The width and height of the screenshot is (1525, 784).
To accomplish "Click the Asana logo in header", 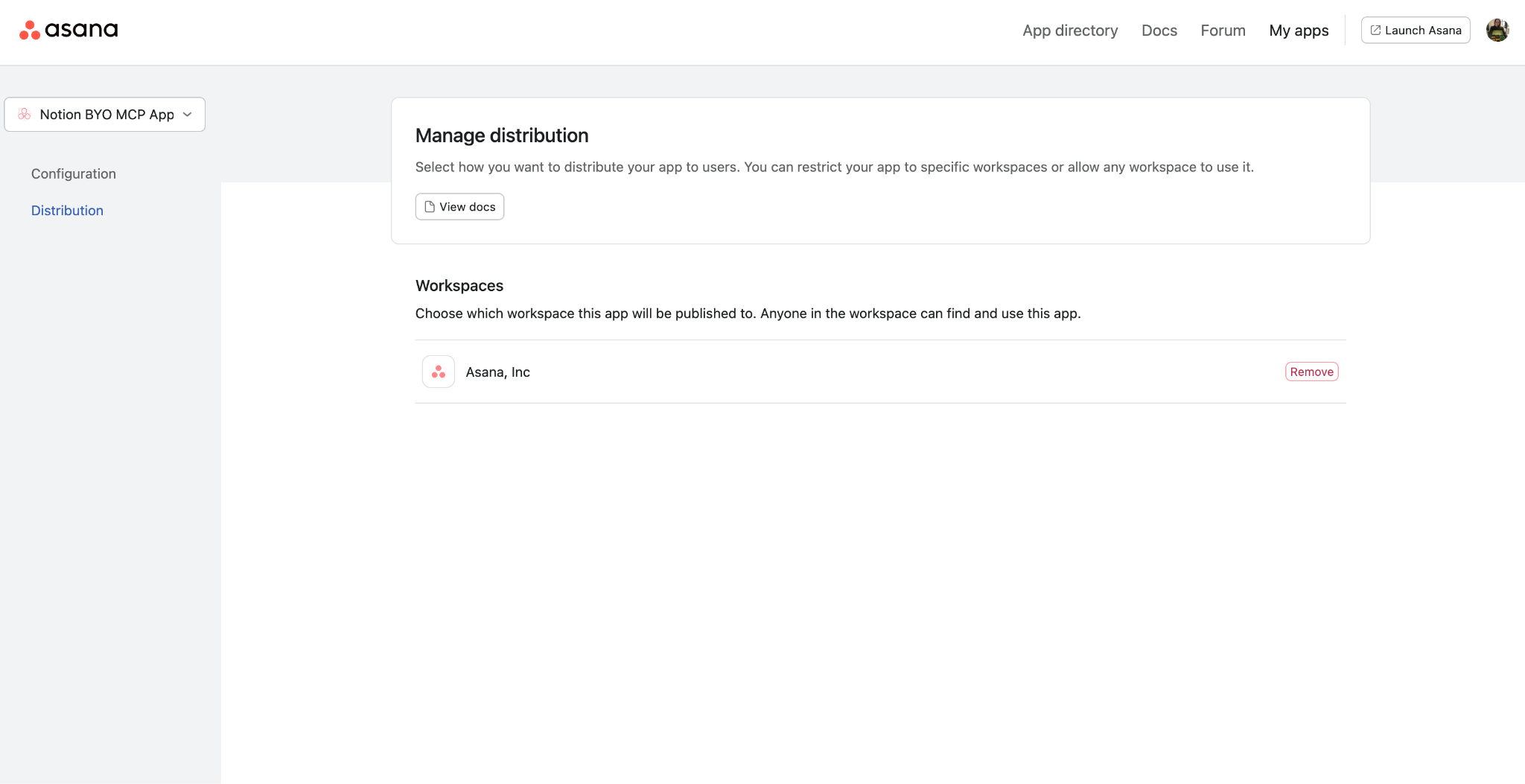I will tap(69, 30).
